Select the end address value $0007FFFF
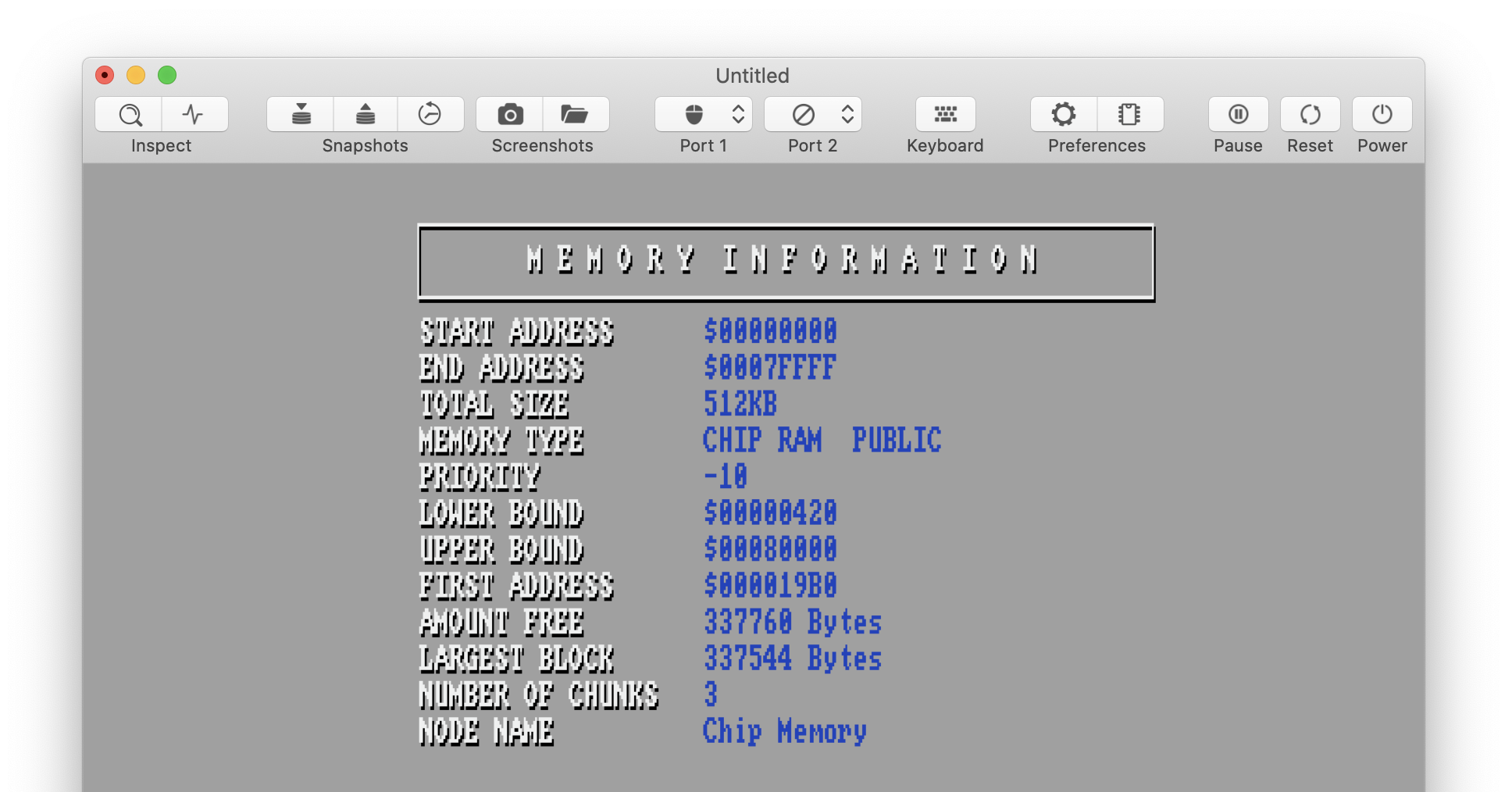Viewport: 1512px width, 792px height. [x=770, y=367]
